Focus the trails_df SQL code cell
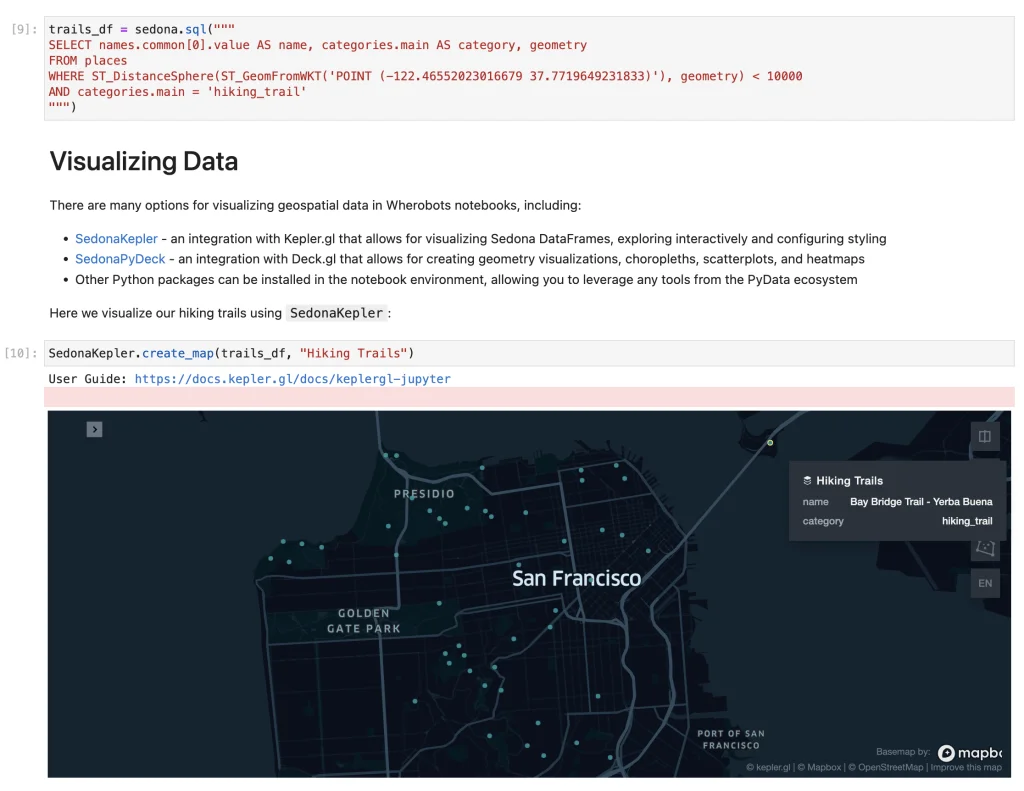The image size is (1024, 791). (529, 69)
